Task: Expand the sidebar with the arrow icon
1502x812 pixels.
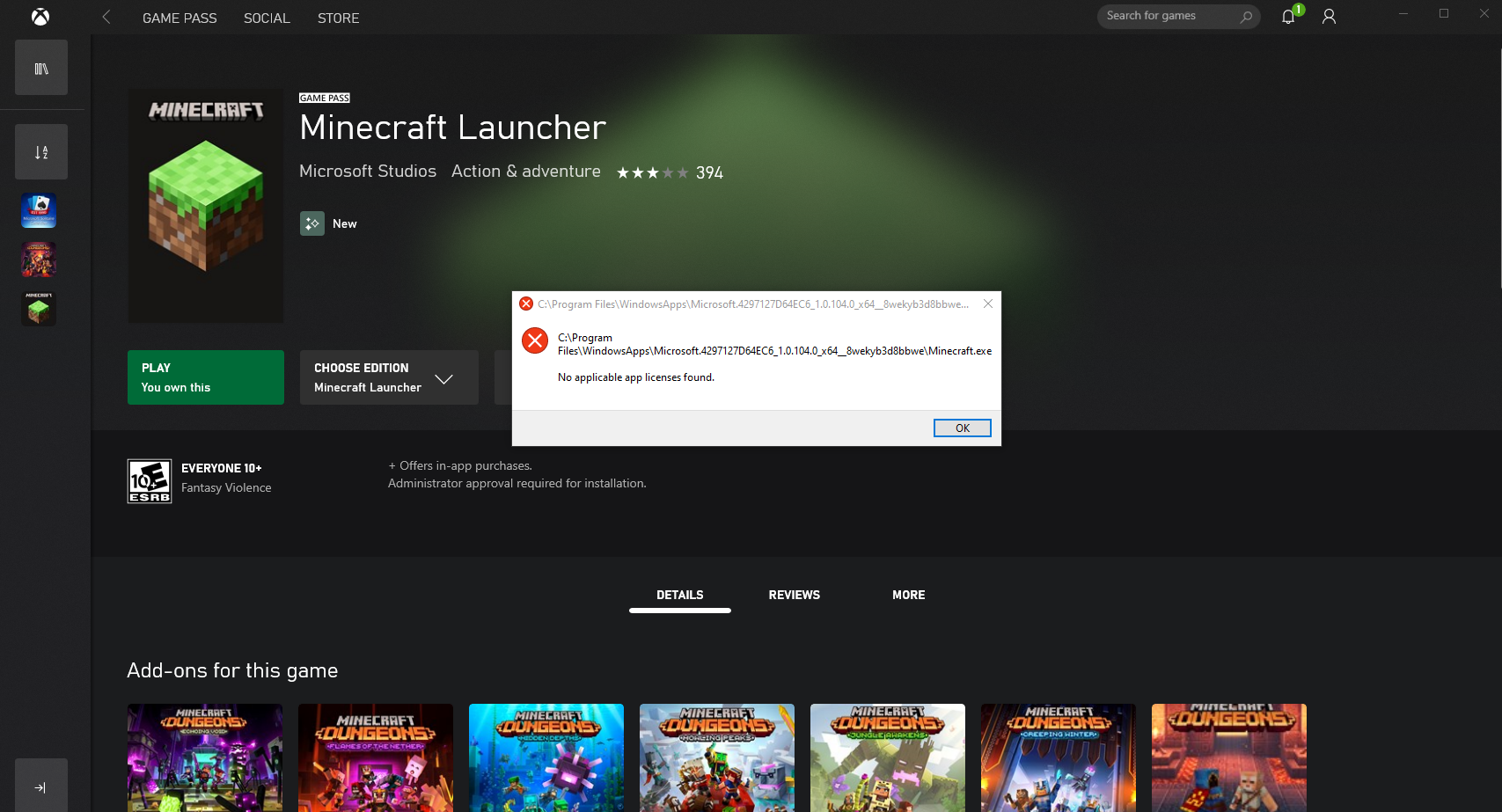Action: click(41, 786)
